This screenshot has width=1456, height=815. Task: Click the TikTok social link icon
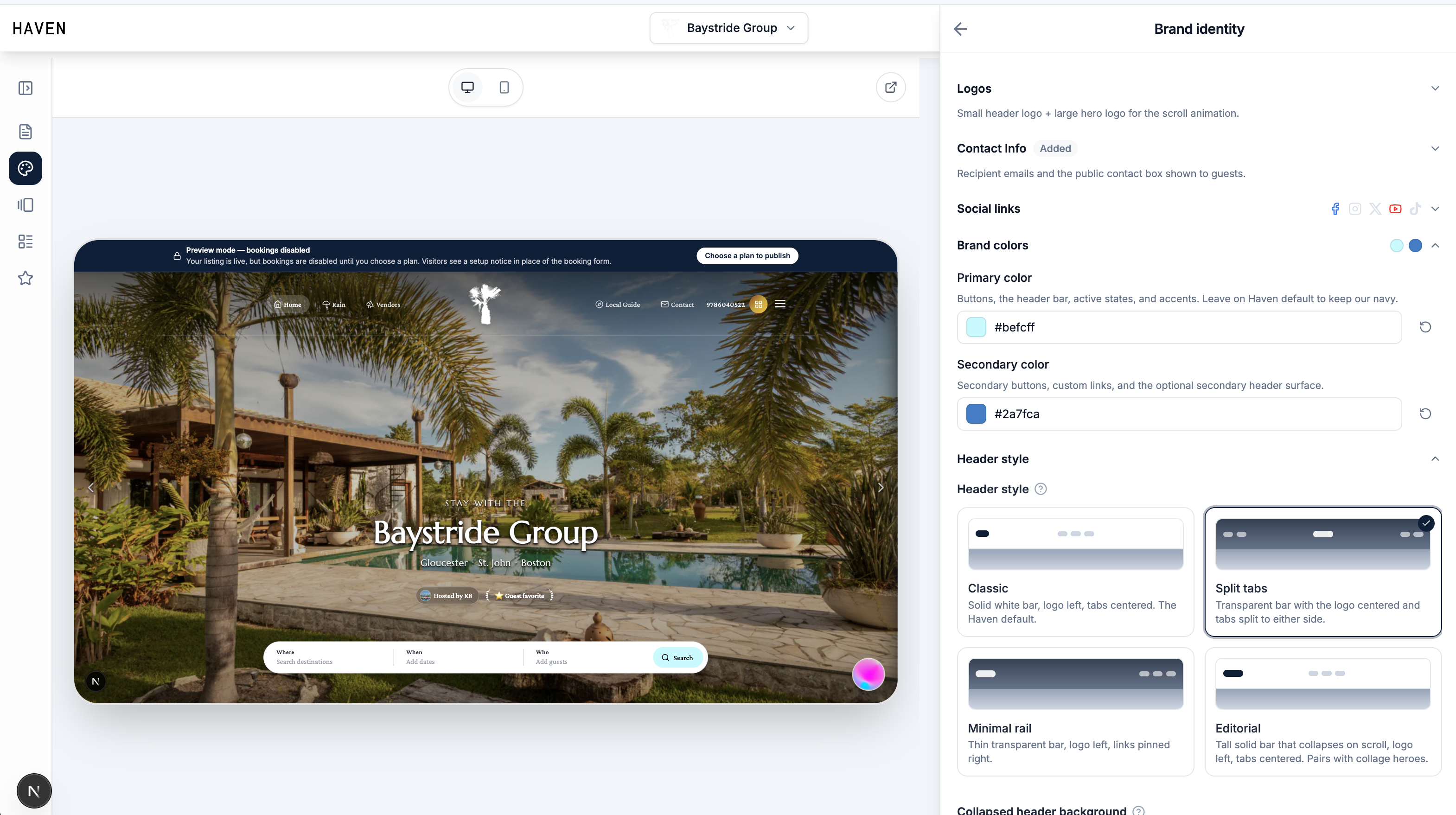coord(1415,209)
